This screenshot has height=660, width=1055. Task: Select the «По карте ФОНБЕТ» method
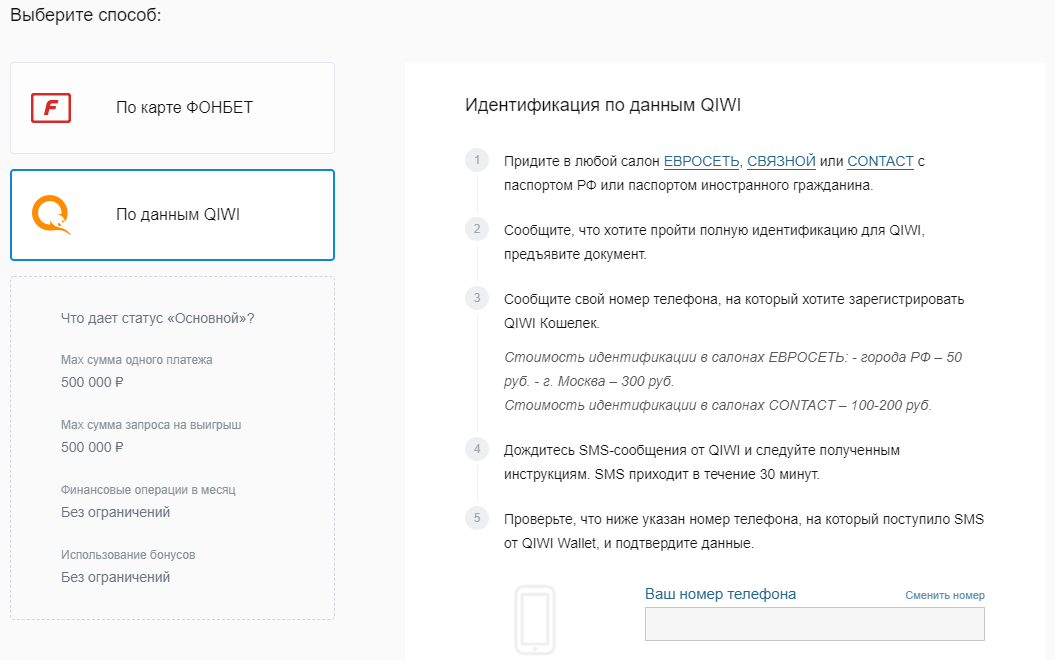(x=184, y=108)
